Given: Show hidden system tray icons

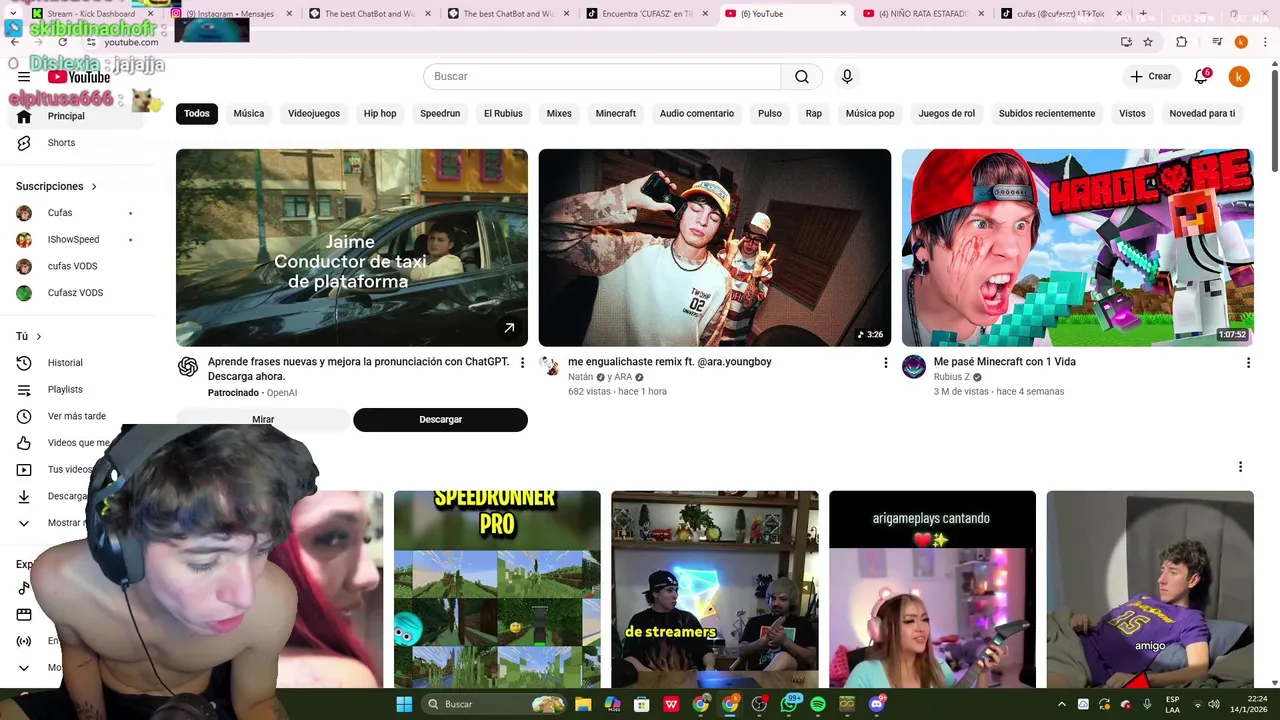Looking at the screenshot, I should click(1062, 704).
